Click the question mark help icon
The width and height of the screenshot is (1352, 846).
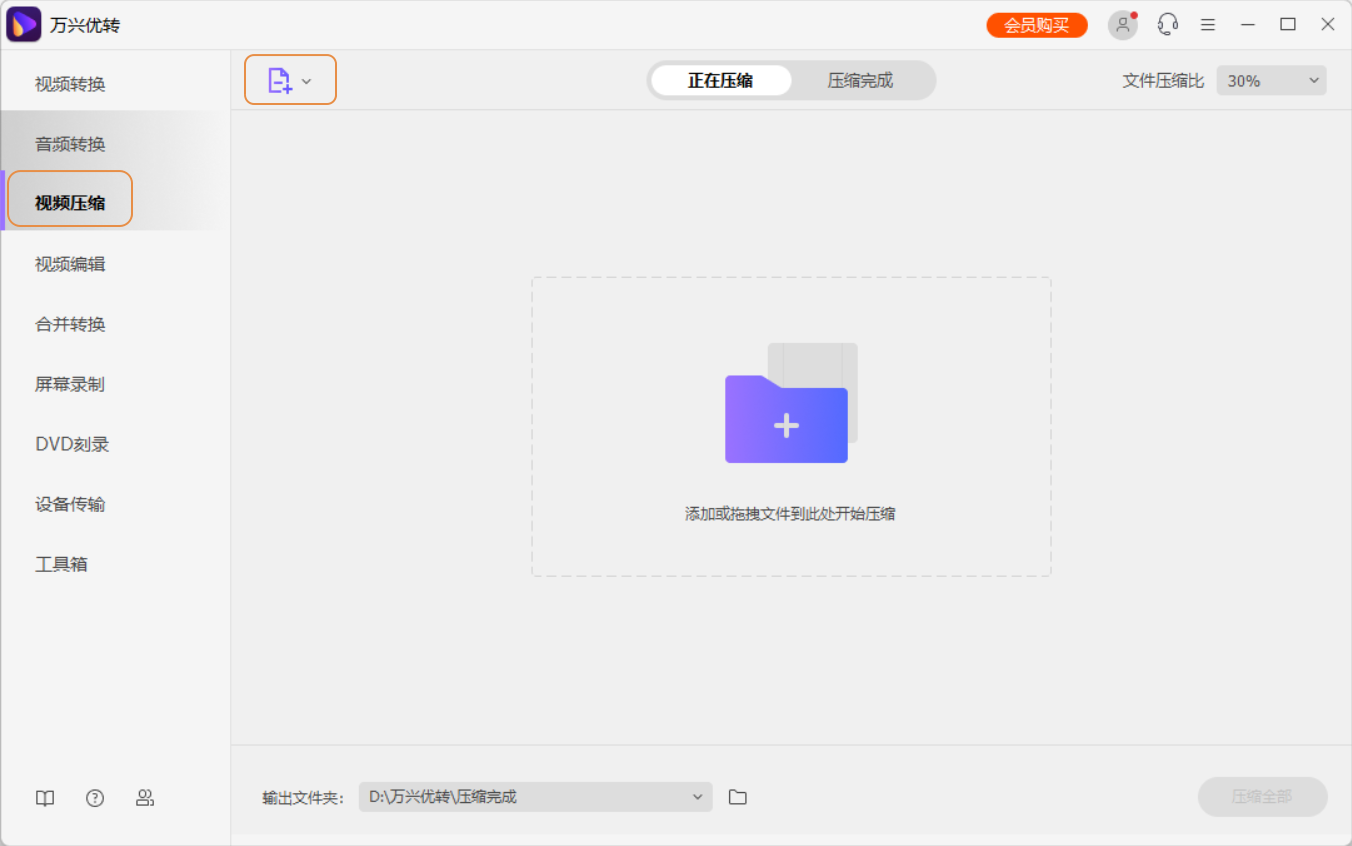tap(94, 797)
